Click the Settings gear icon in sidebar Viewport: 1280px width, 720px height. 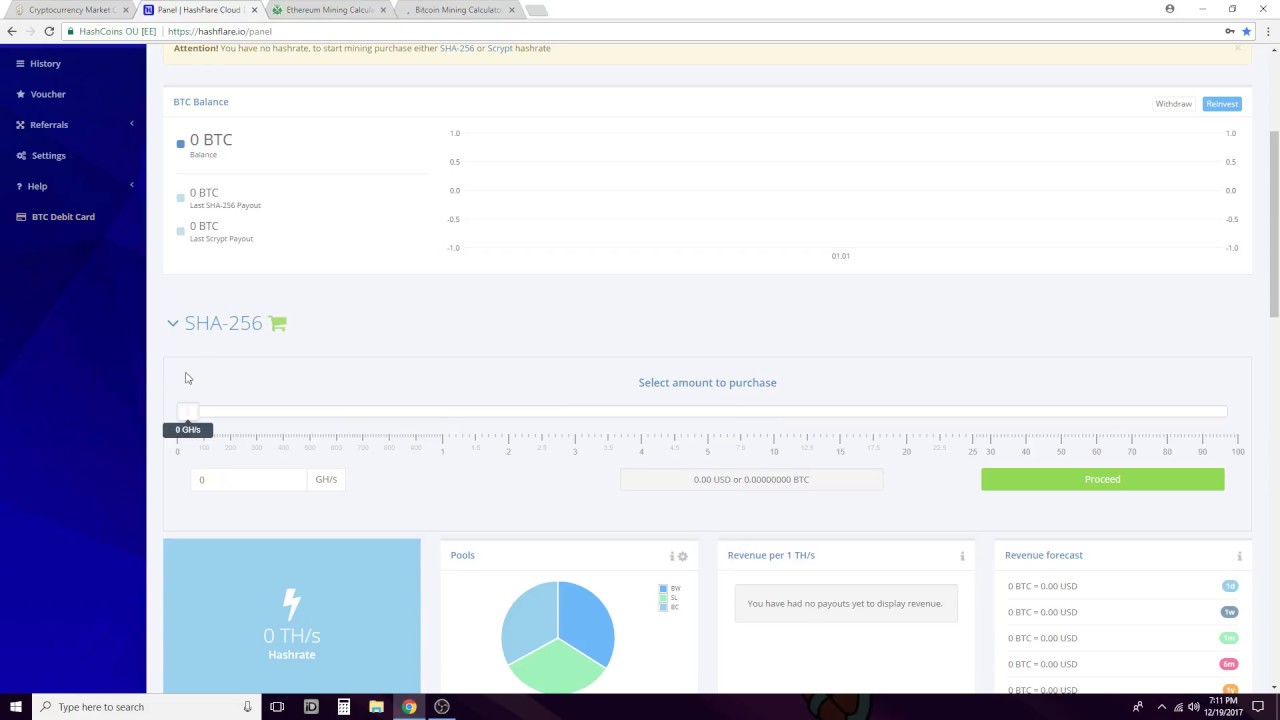click(21, 155)
